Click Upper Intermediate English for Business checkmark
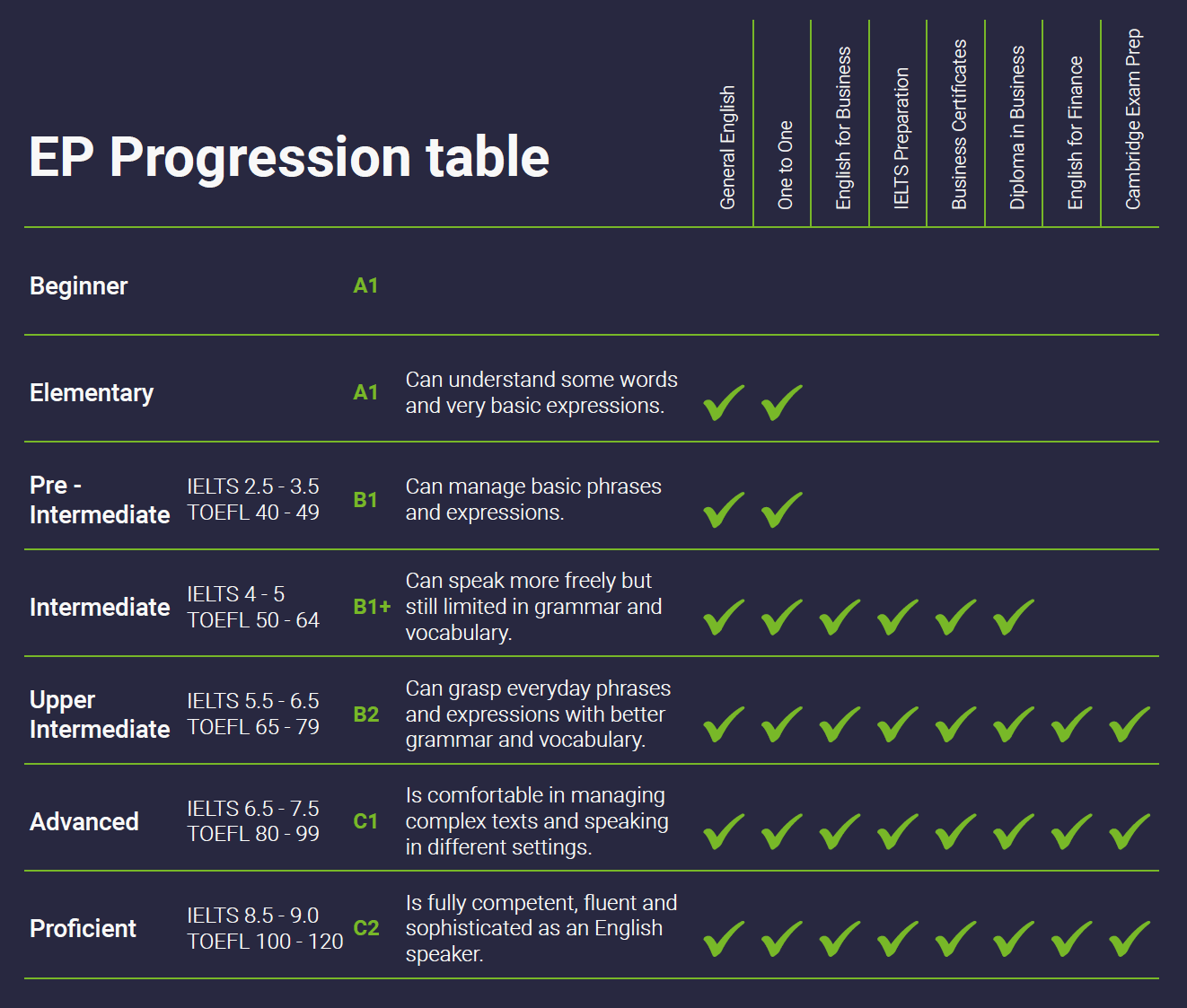Screen dimensions: 1187x1008 840,724
